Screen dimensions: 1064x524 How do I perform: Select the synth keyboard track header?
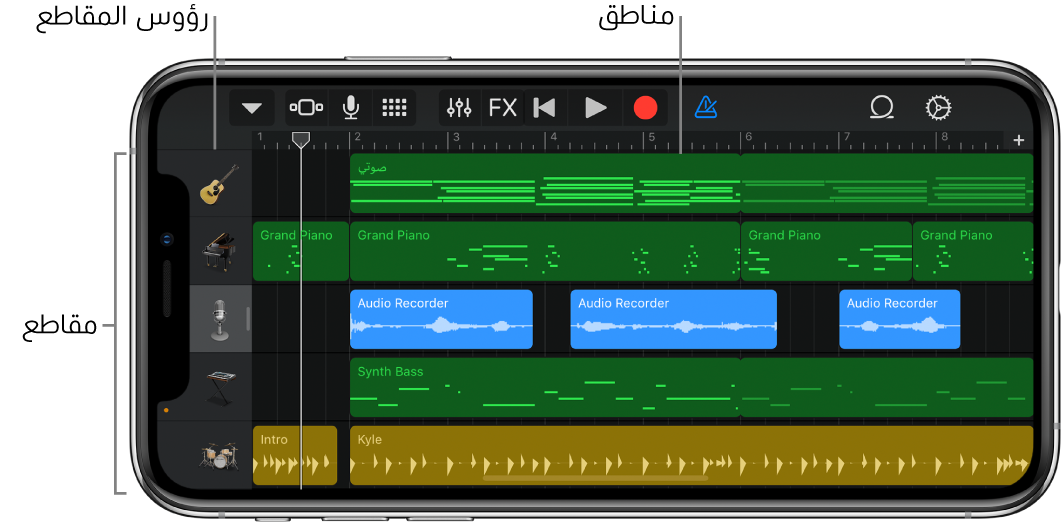click(x=220, y=387)
